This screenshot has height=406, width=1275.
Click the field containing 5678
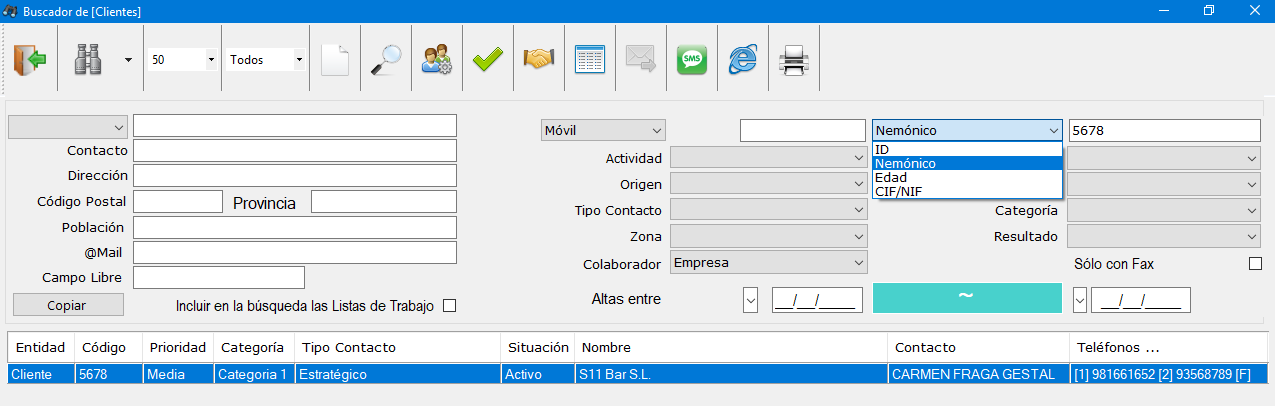(1165, 130)
